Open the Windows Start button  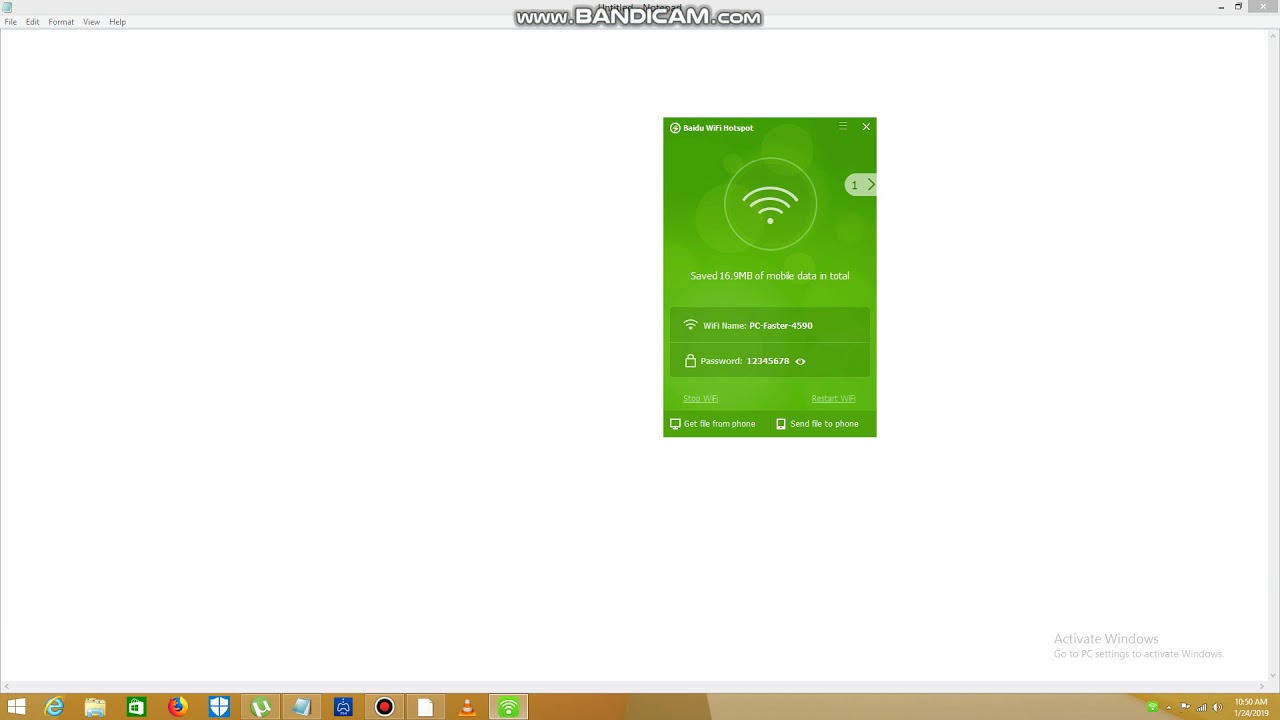[17, 707]
